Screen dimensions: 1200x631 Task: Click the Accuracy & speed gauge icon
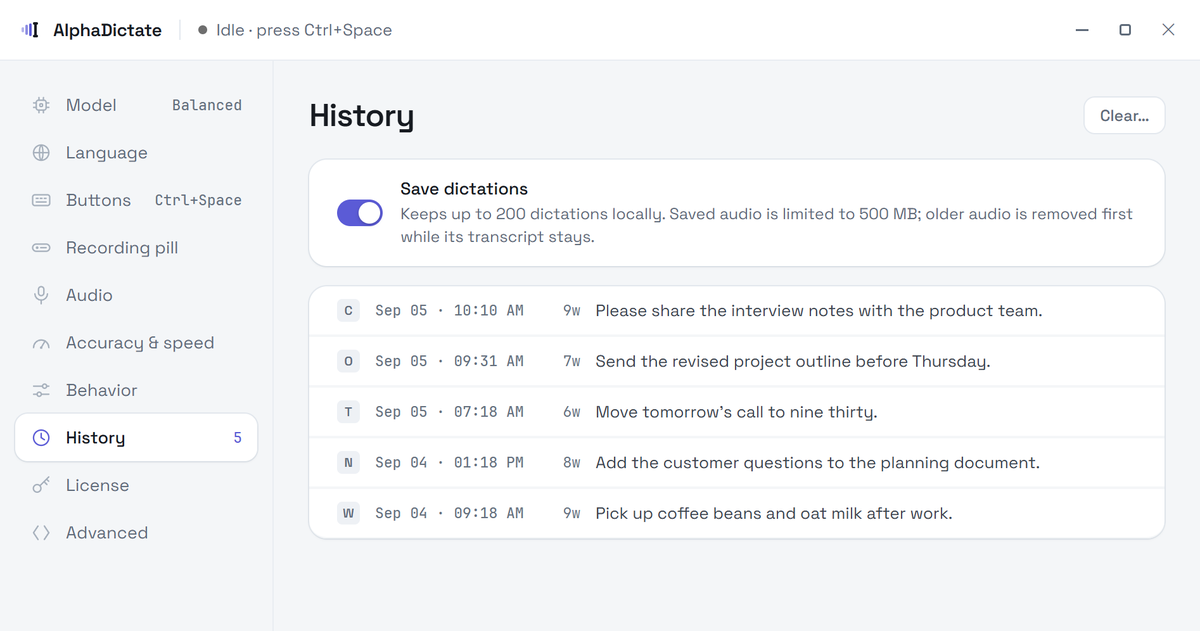click(x=41, y=343)
